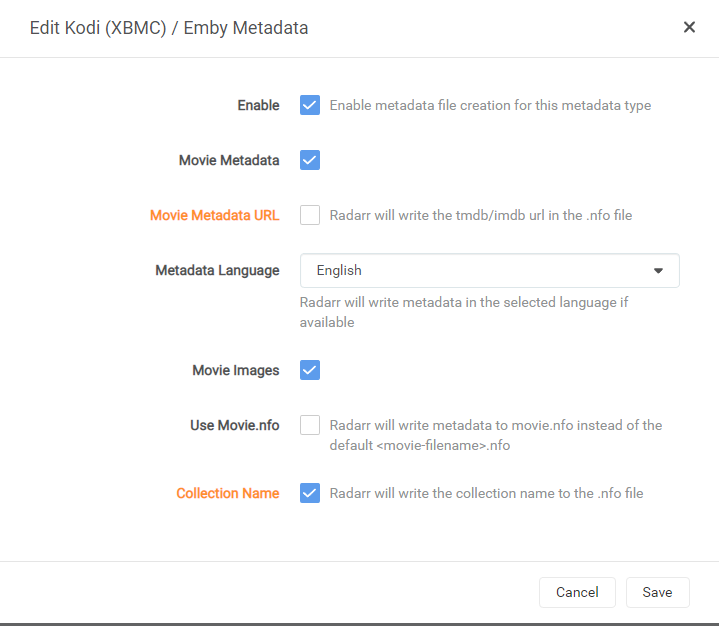The width and height of the screenshot is (719, 626).
Task: Click the dialog title Edit Kodi (XBMC) / Emby Metadata
Action: [x=169, y=28]
